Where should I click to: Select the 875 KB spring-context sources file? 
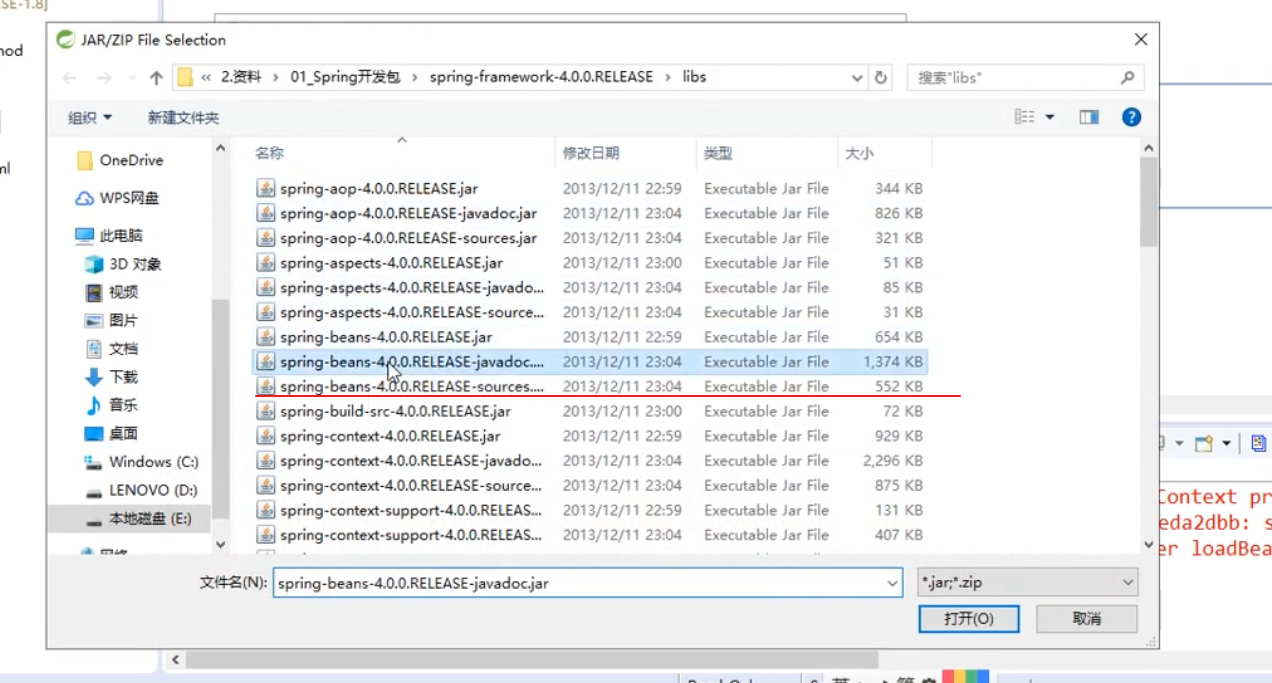591,485
